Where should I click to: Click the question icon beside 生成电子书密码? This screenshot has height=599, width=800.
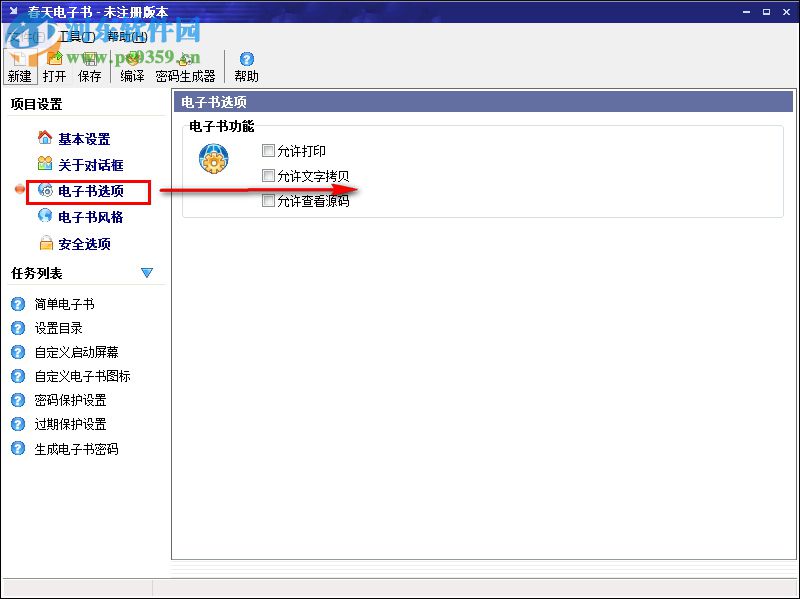point(18,448)
